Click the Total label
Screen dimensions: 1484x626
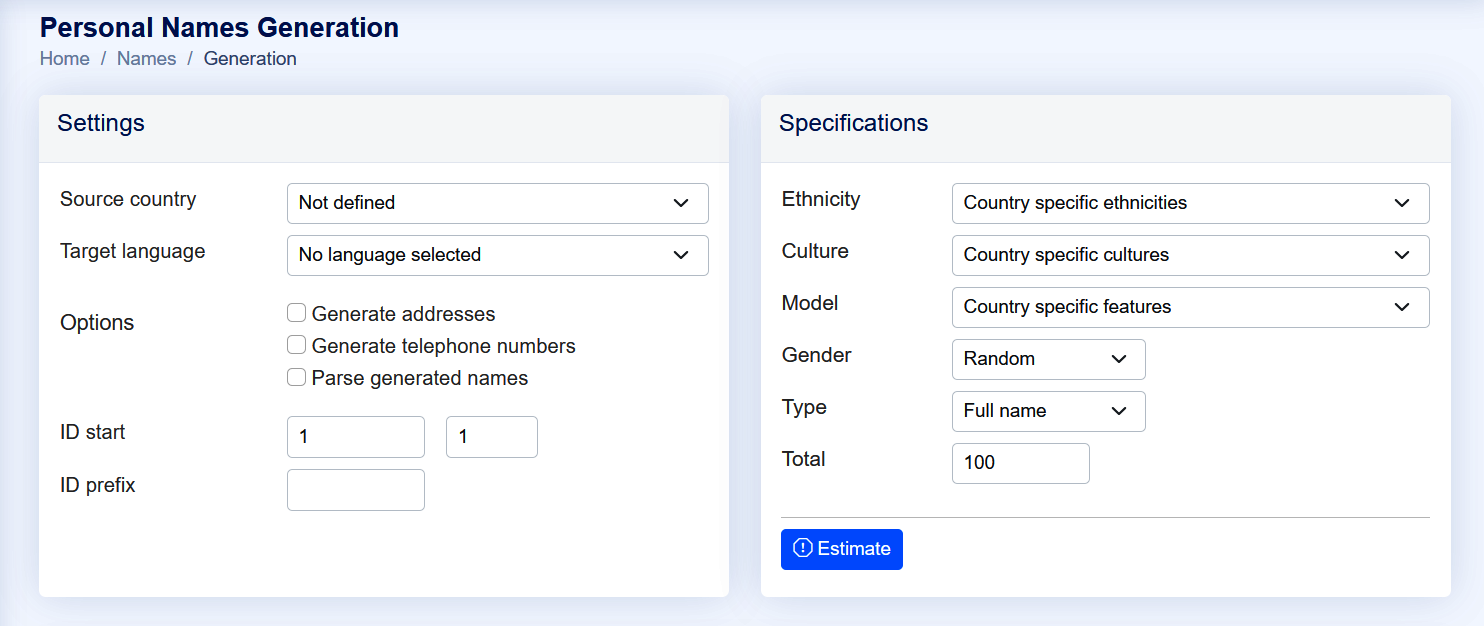[804, 459]
